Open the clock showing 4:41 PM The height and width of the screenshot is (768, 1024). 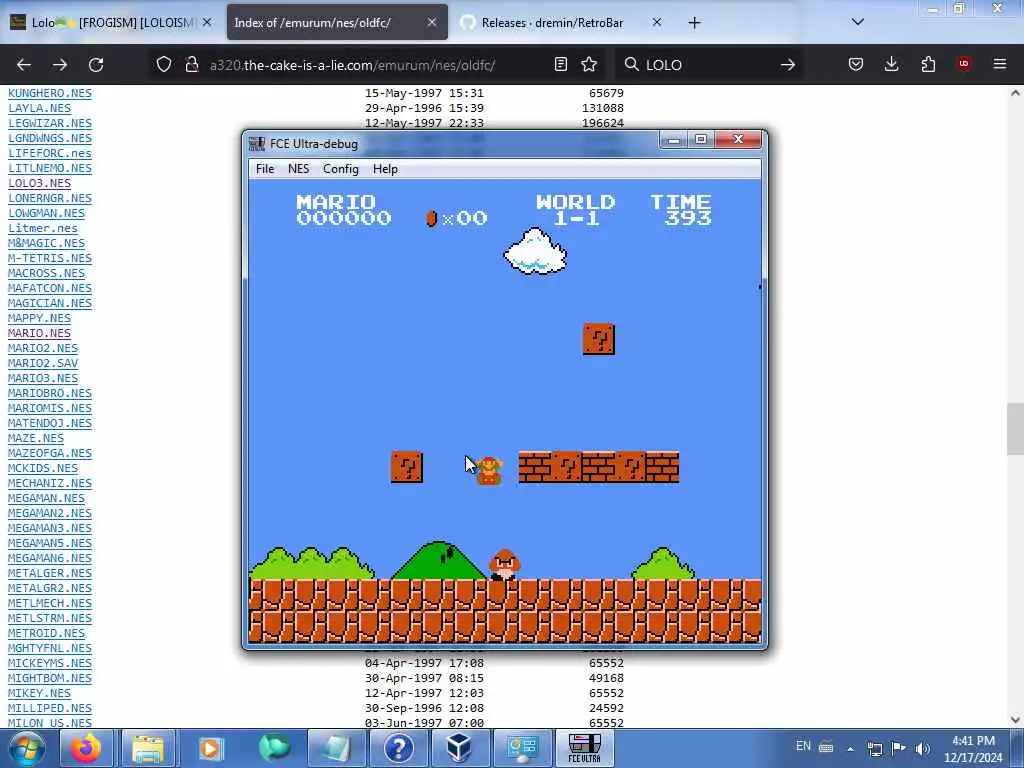(x=973, y=749)
